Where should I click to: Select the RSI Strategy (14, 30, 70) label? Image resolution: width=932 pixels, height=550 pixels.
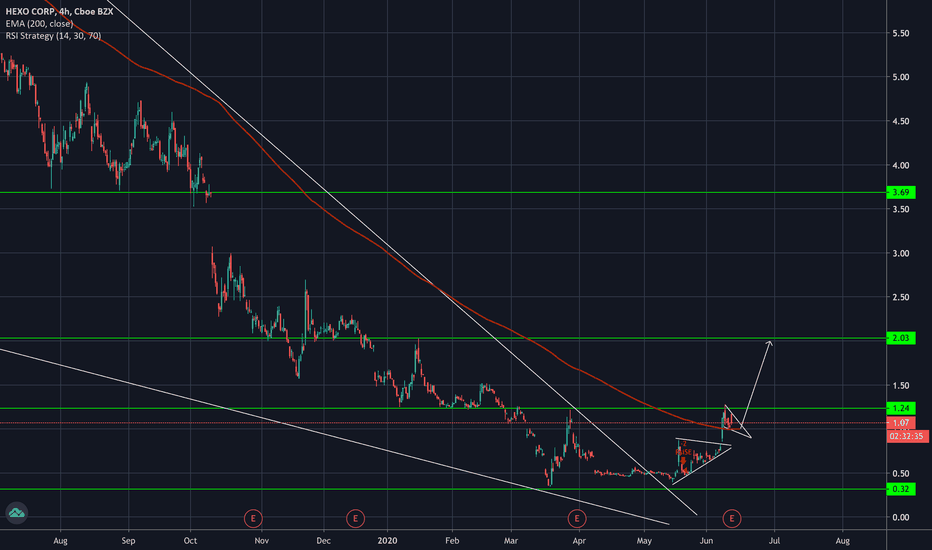coord(53,36)
